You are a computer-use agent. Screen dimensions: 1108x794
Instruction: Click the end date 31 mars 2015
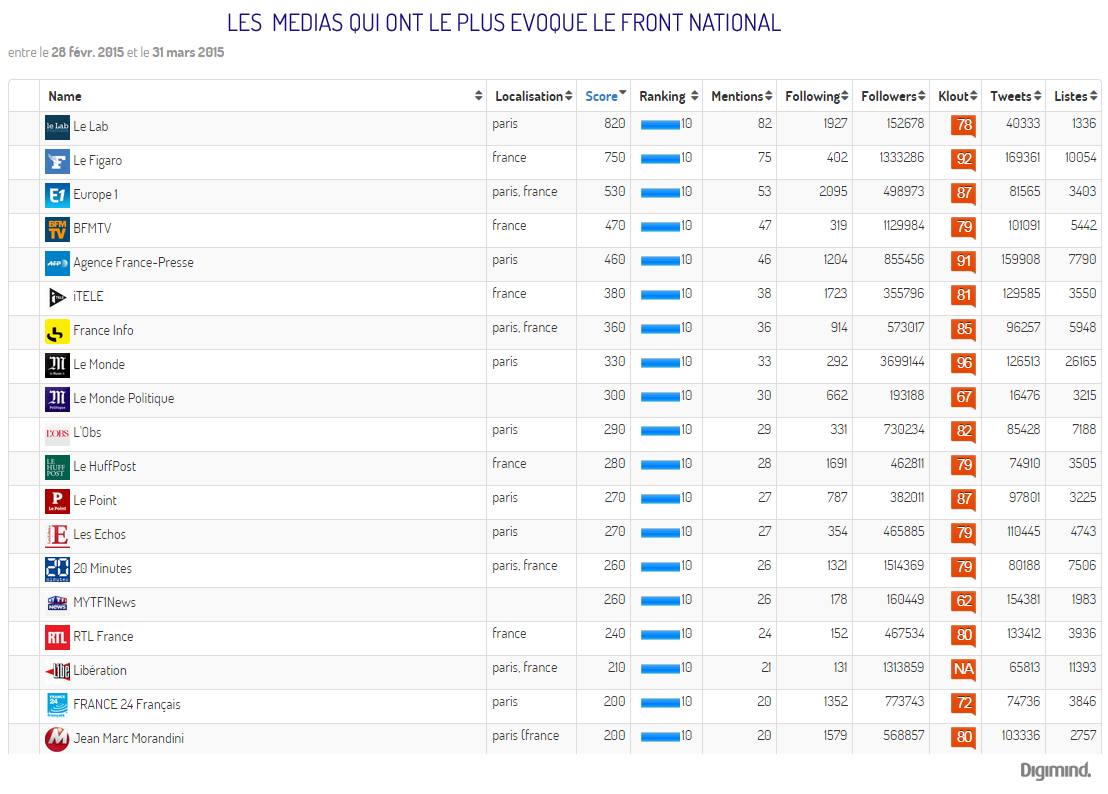(x=188, y=52)
